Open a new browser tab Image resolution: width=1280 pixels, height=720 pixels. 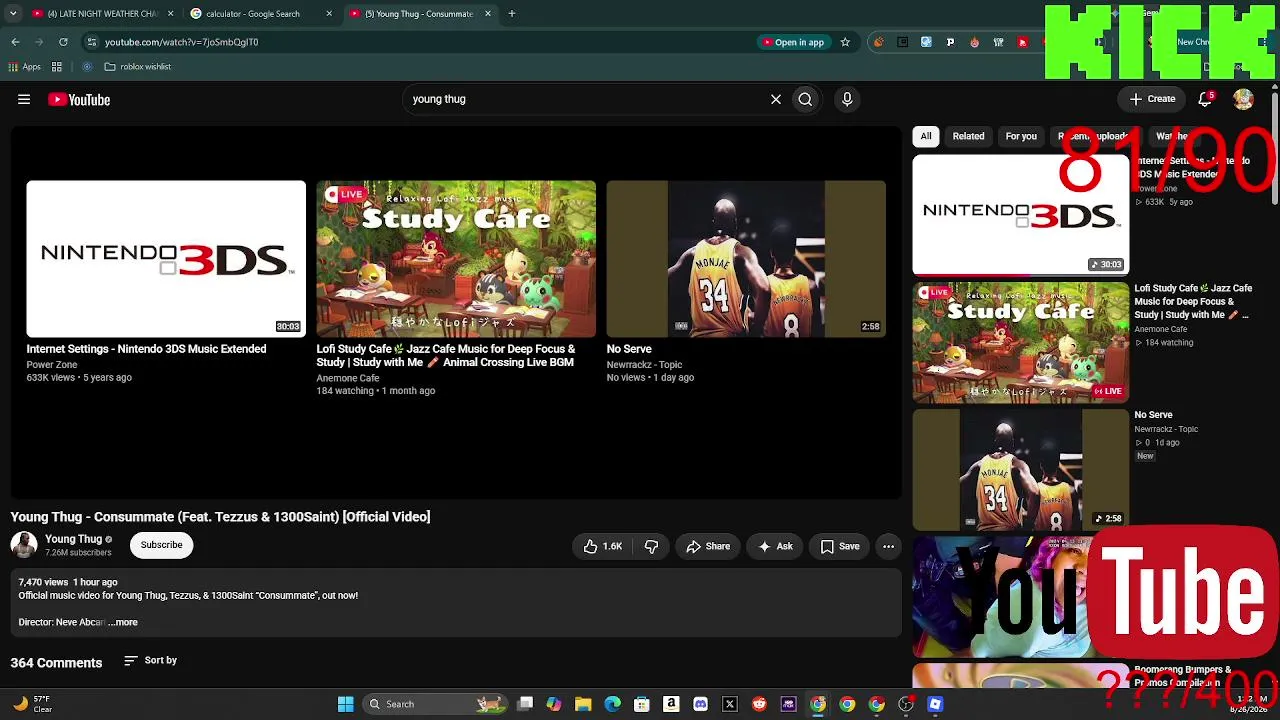tap(512, 14)
